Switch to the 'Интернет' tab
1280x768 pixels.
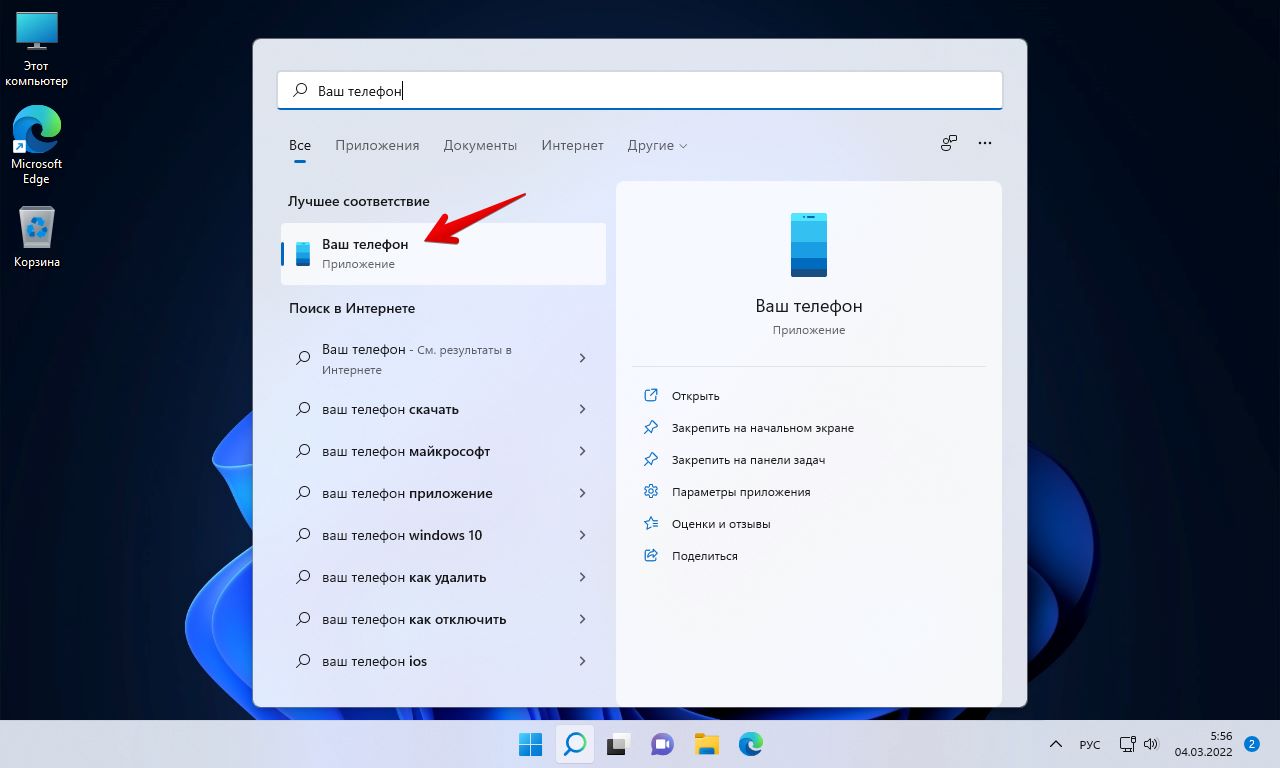coord(572,145)
